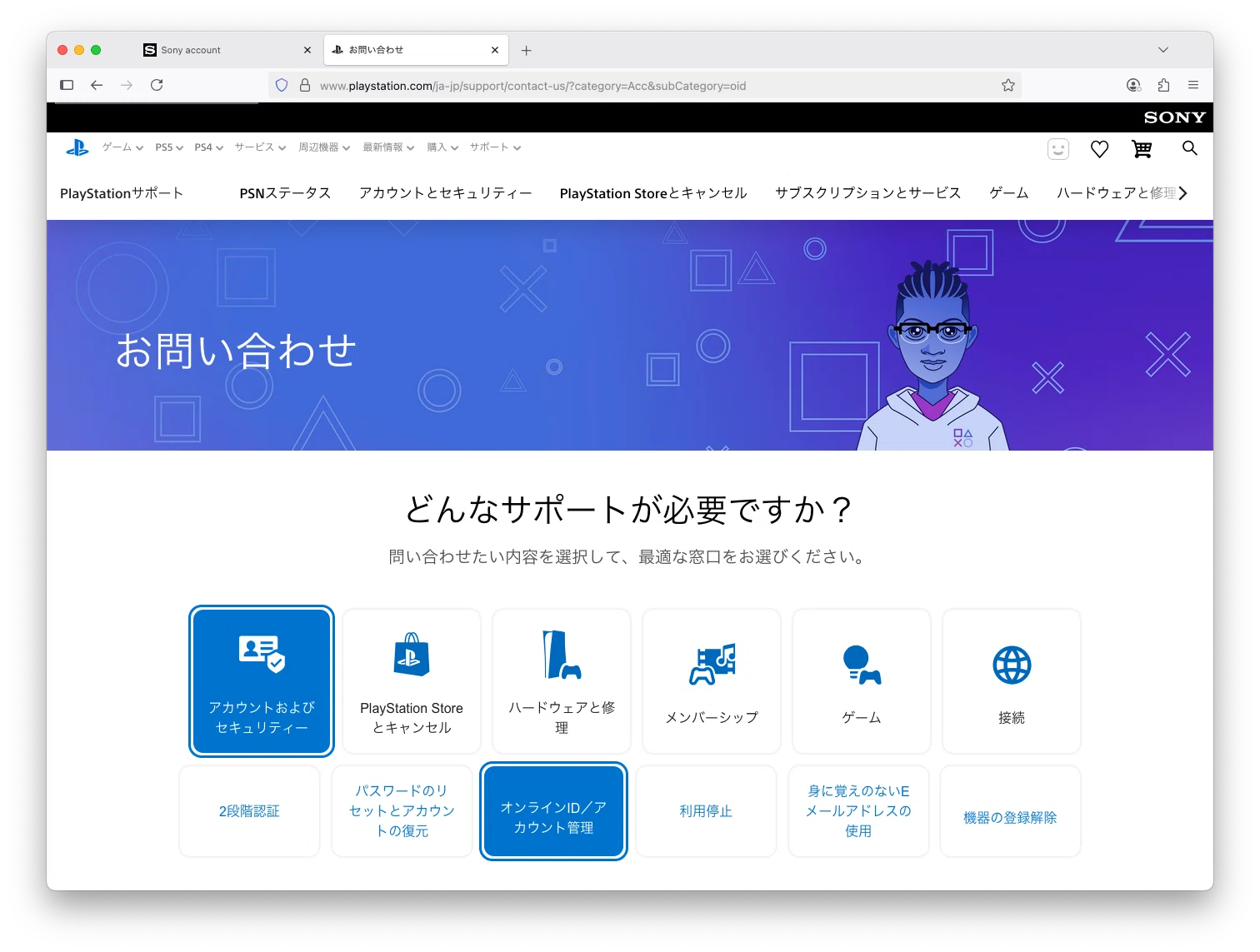
Task: Select アカウントおよびセキュリティー category card
Action: (x=262, y=681)
